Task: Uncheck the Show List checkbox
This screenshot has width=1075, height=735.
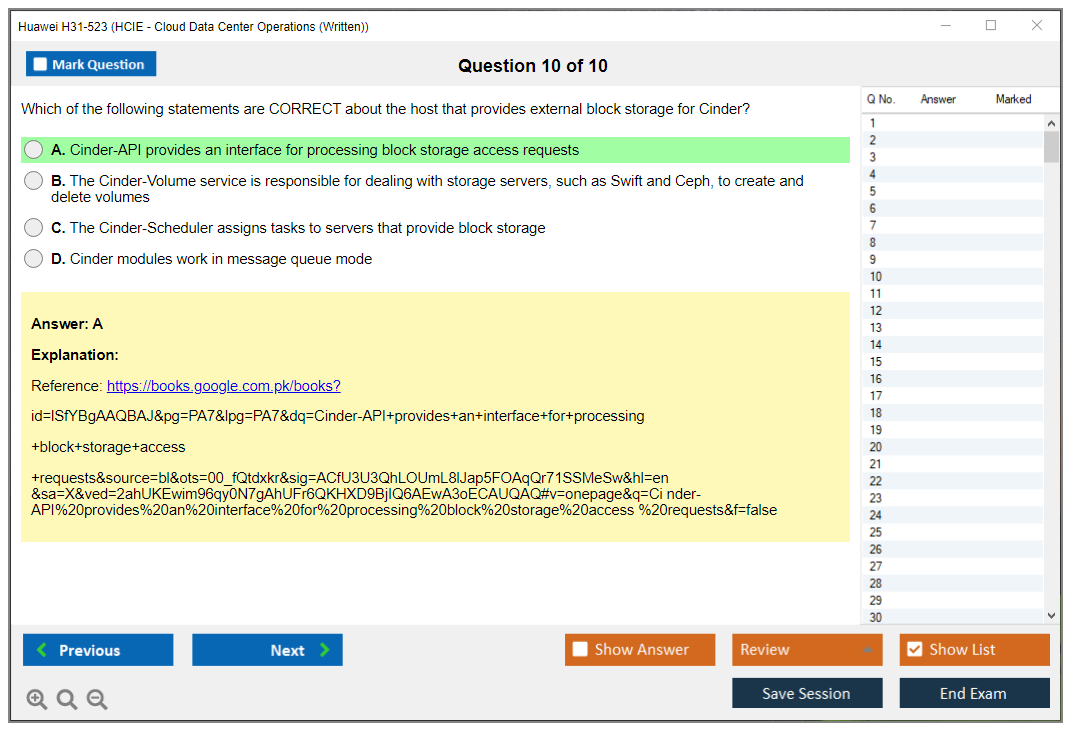Action: pyautogui.click(x=914, y=650)
